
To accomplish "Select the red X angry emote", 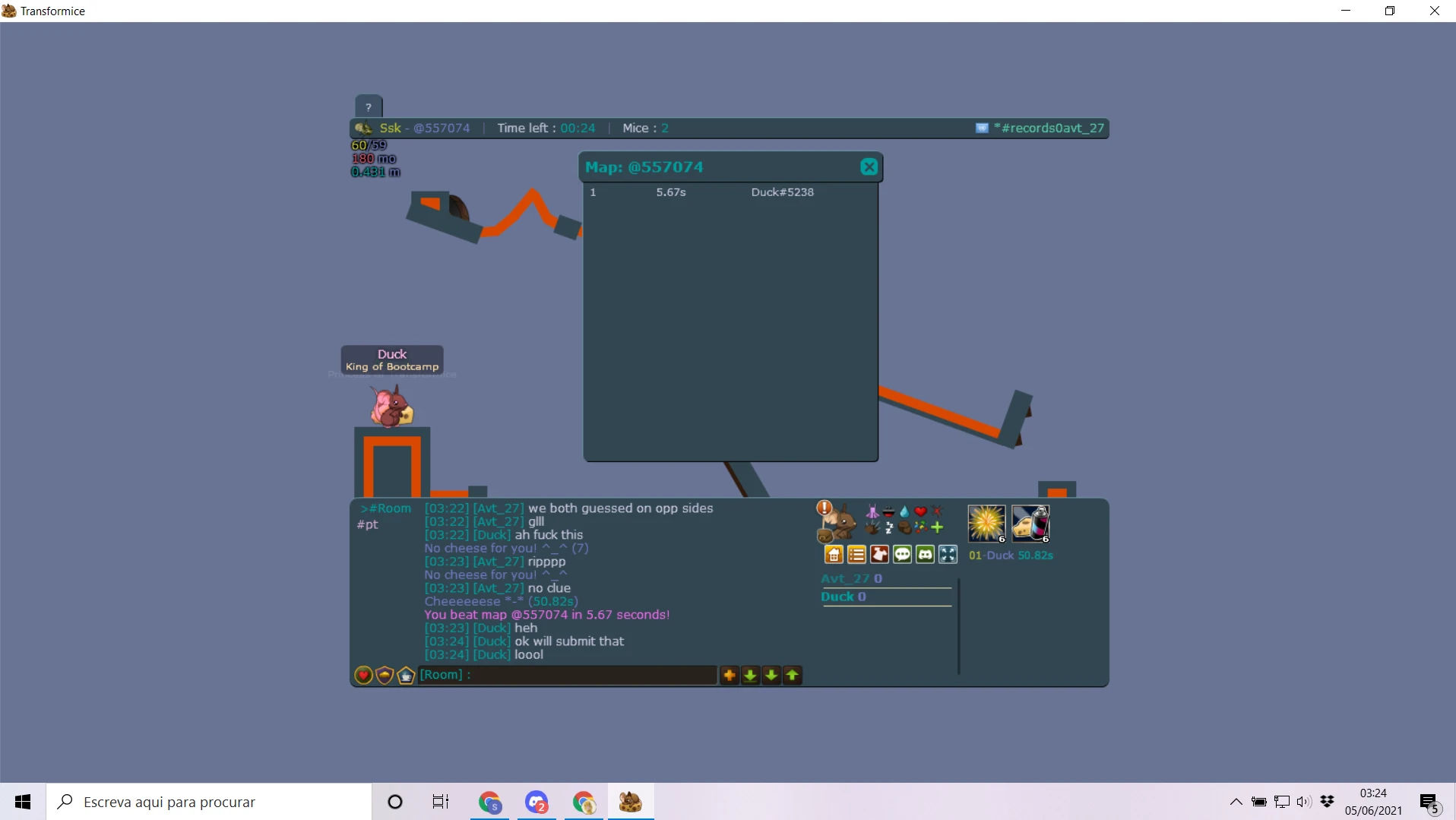I will click(936, 511).
